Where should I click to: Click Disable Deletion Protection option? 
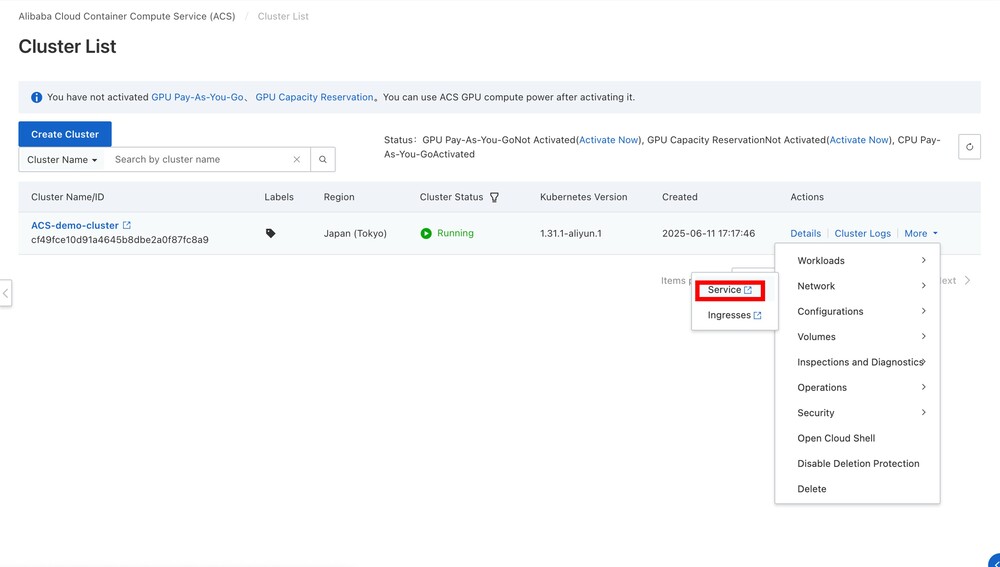[x=858, y=464]
